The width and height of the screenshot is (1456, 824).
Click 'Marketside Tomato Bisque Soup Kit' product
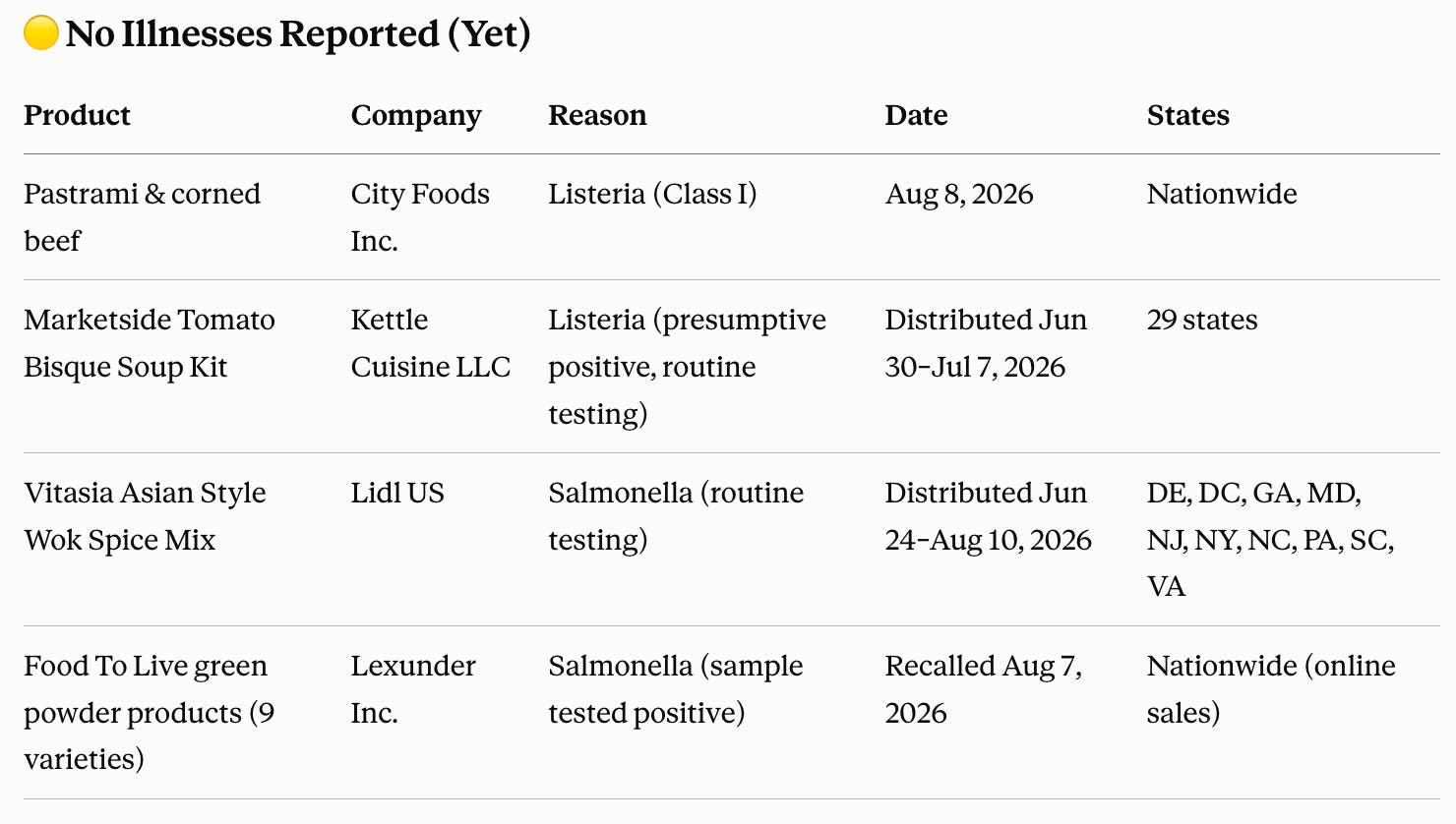click(150, 343)
